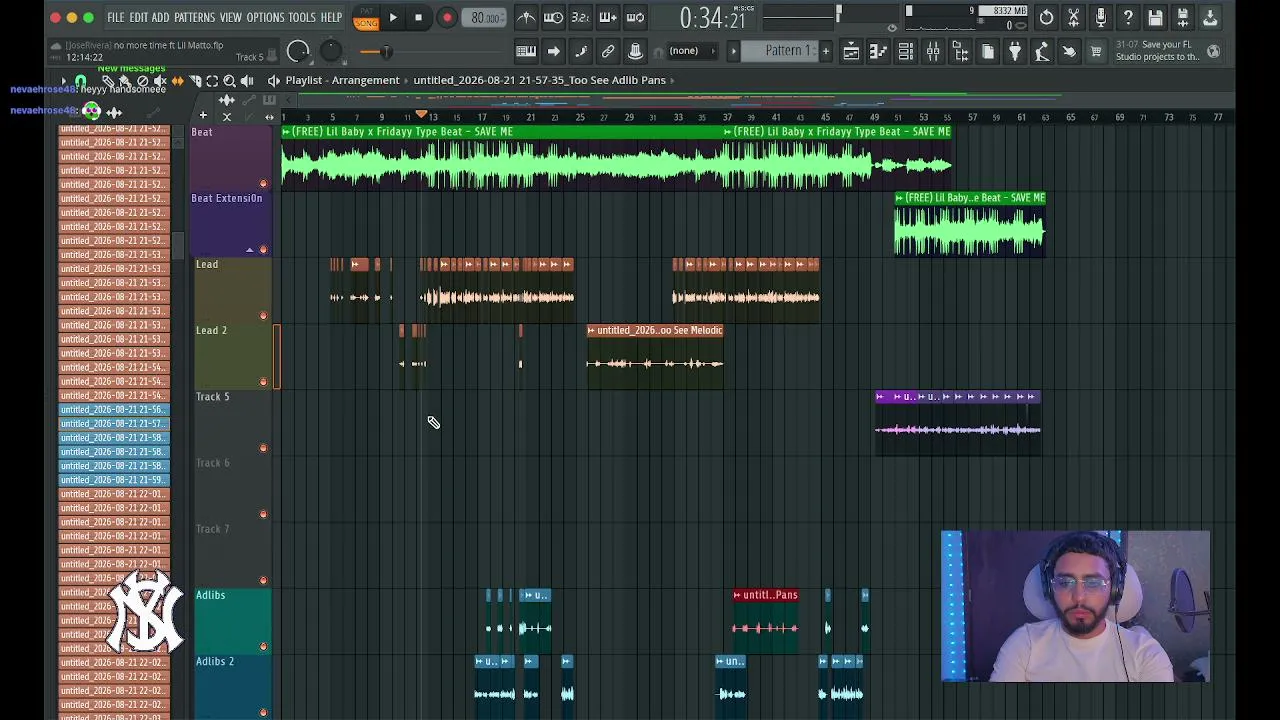The image size is (1280, 720).
Task: Select the playlist Select tool
Action: (212, 80)
